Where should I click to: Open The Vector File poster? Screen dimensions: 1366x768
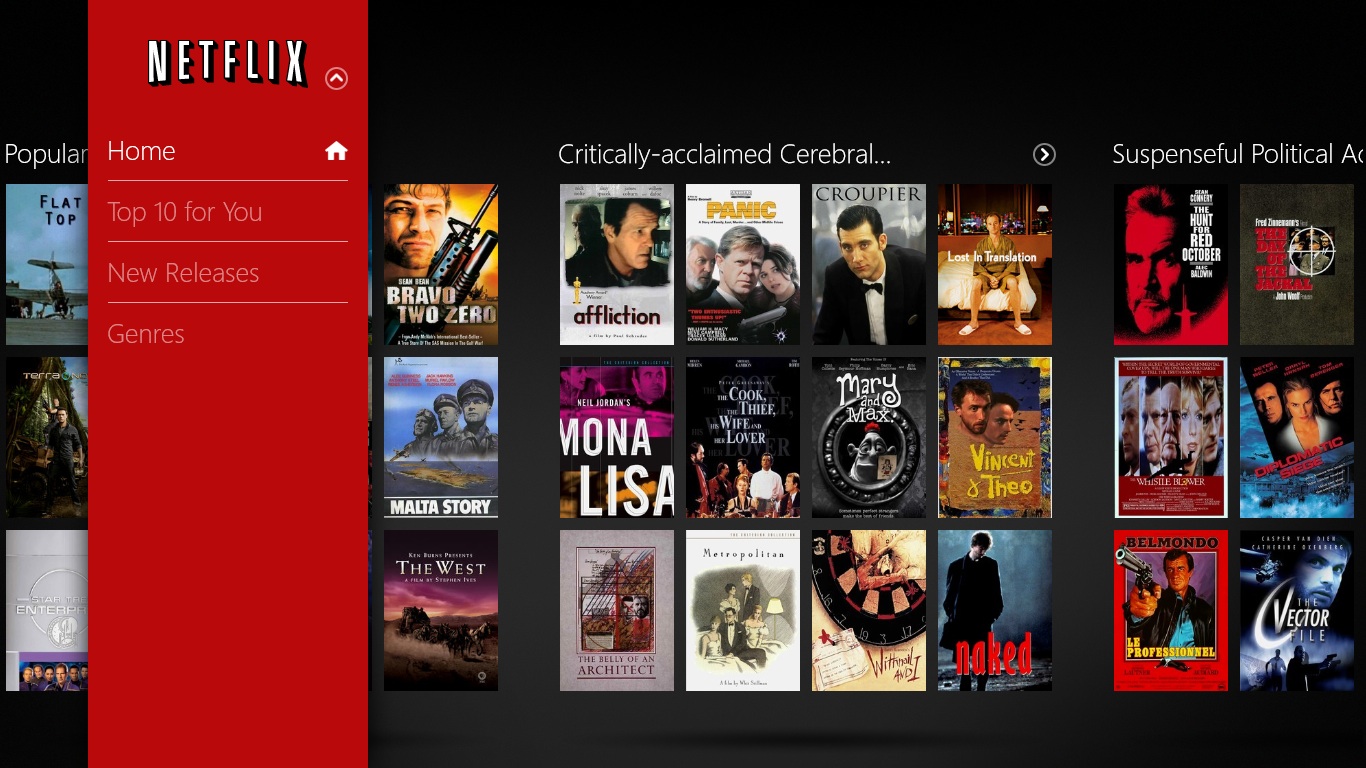[1297, 610]
